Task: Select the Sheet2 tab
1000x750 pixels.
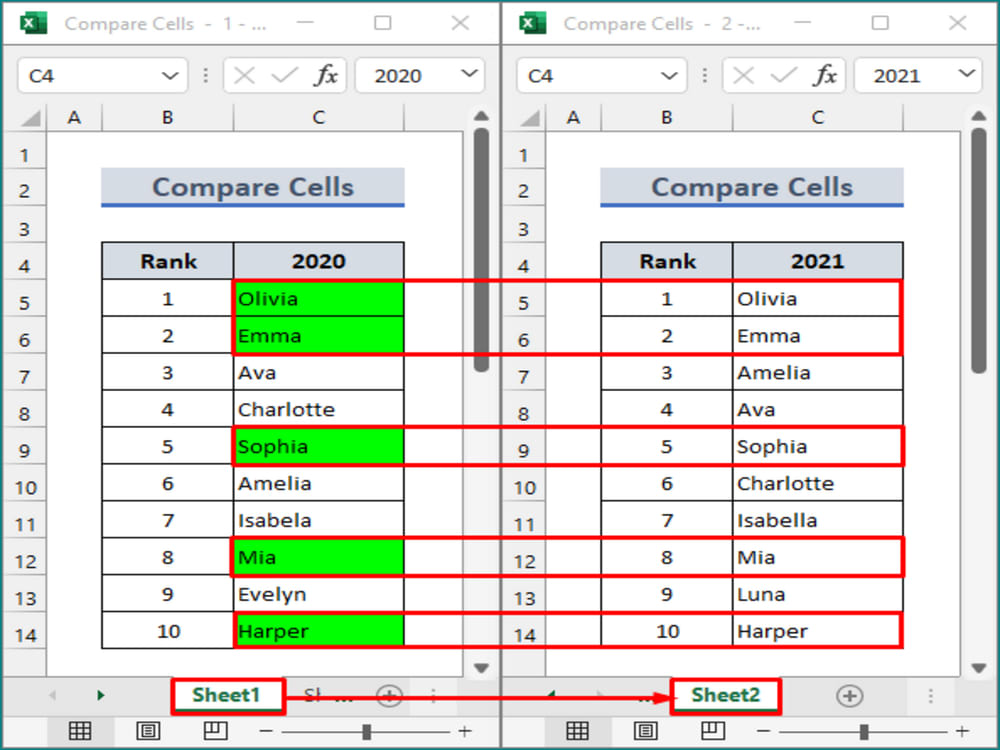Action: (x=725, y=696)
